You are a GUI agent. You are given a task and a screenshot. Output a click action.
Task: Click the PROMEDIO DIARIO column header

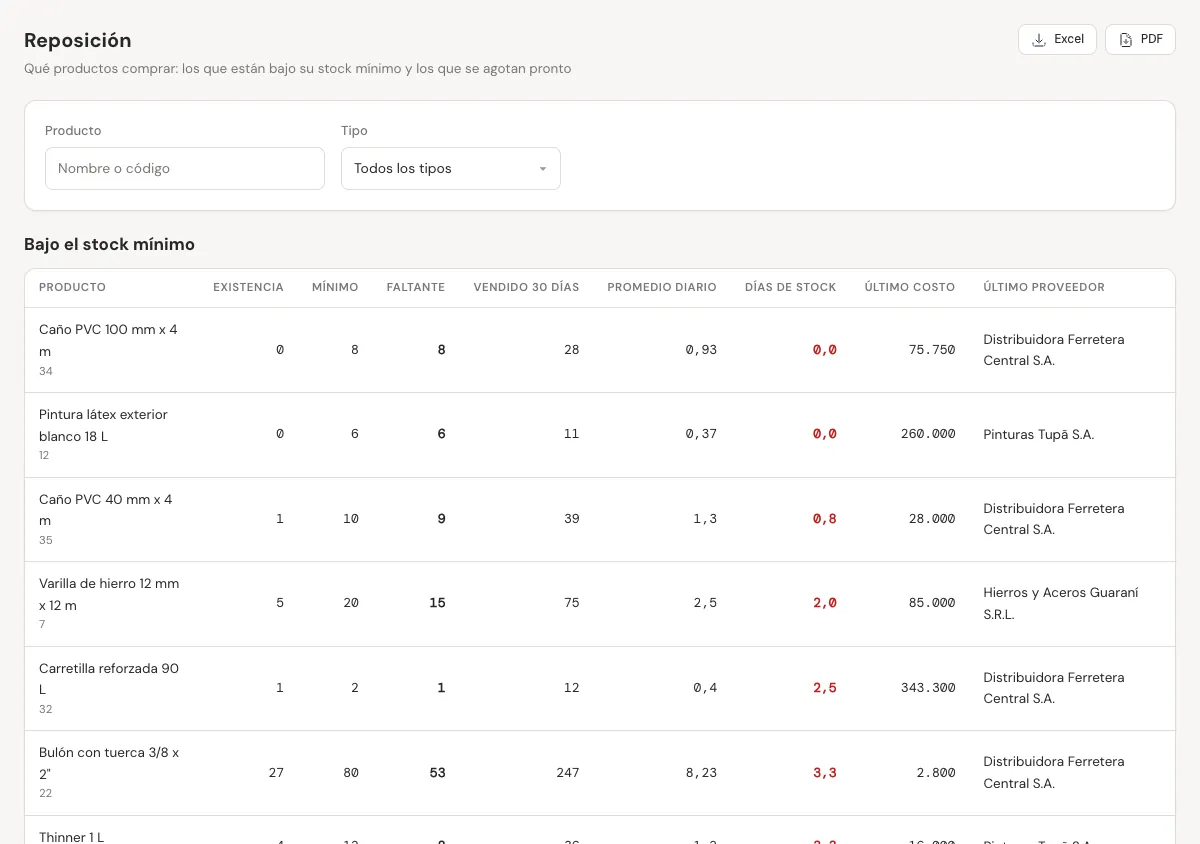pos(662,287)
